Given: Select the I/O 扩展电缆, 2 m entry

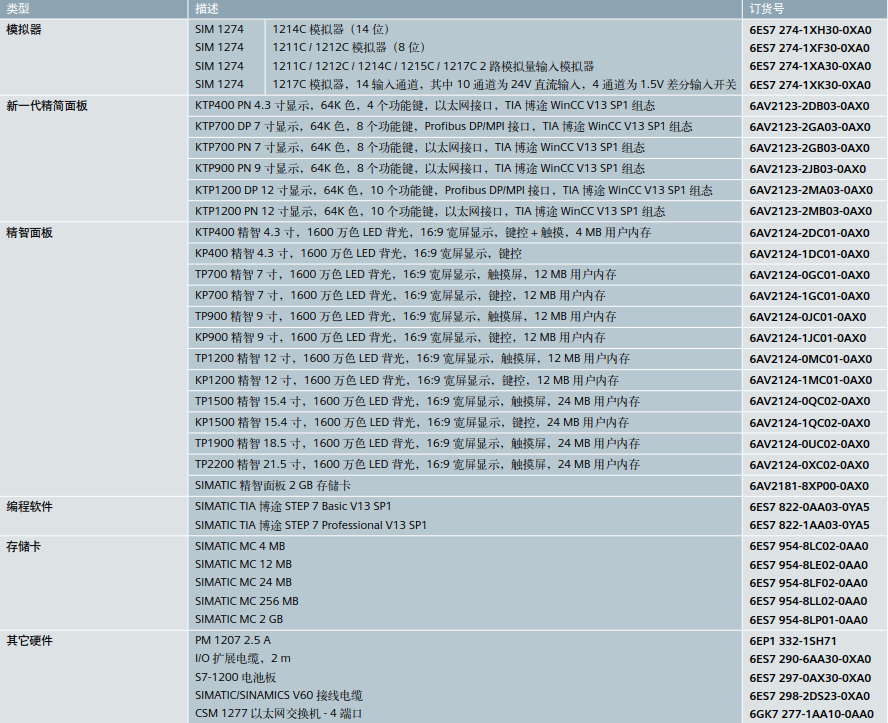Looking at the screenshot, I should click(243, 658).
